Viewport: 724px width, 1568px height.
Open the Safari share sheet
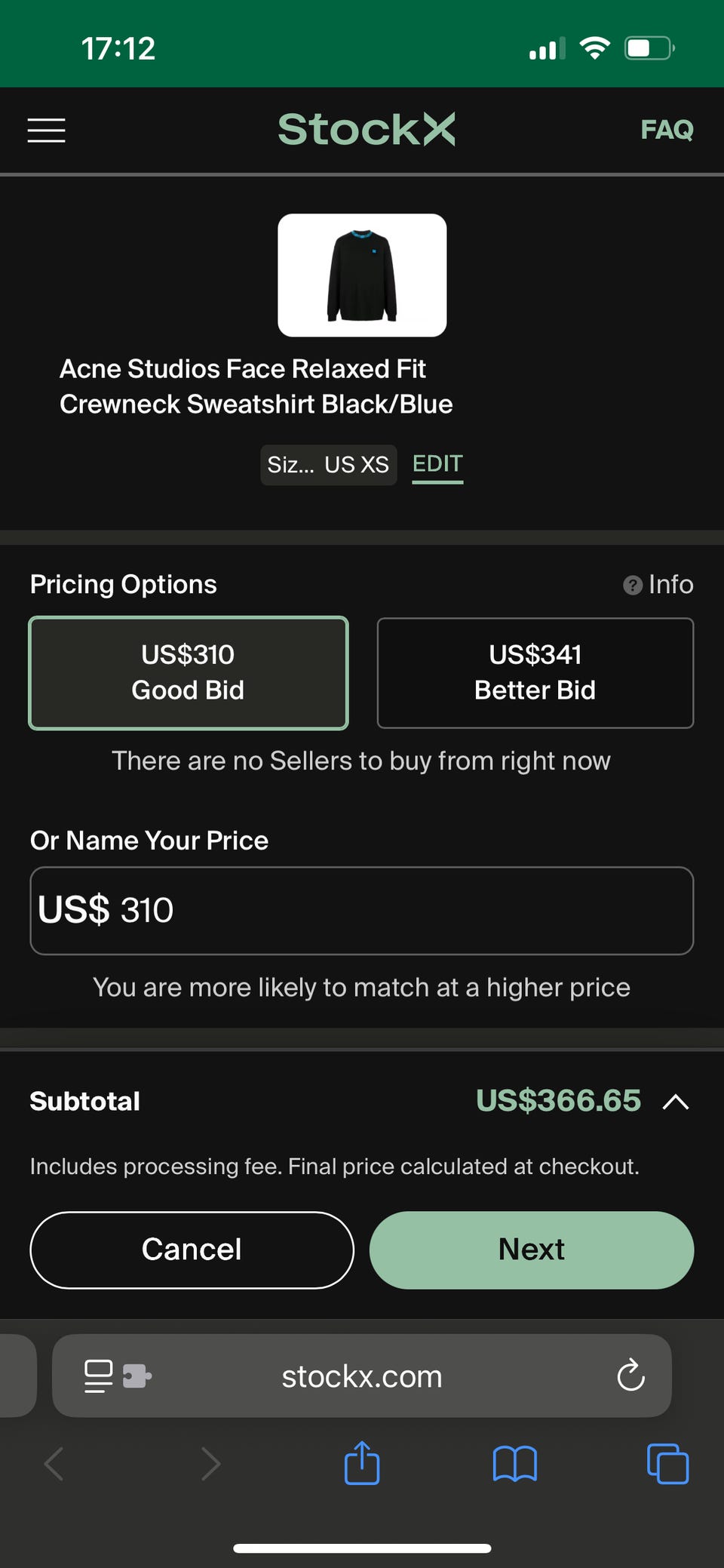pos(362,1464)
